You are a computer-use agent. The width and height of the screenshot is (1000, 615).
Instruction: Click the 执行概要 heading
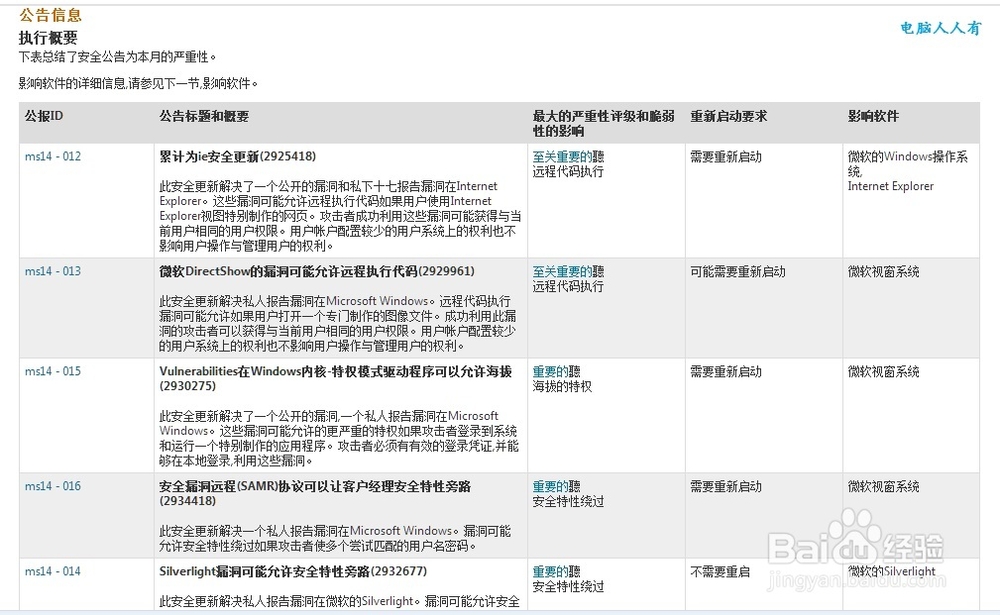tap(48, 38)
